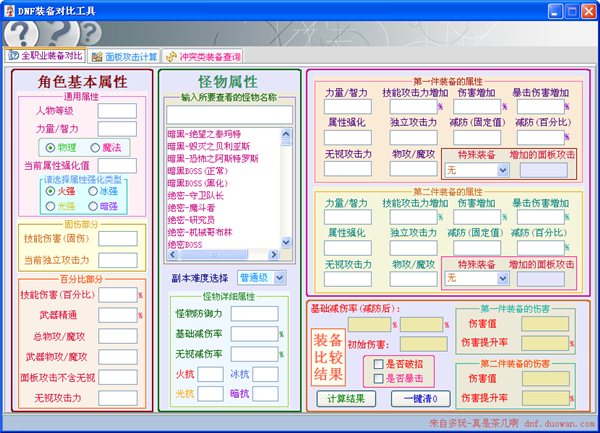Click the 火抗 input field
The width and height of the screenshot is (600, 433).
[210, 374]
